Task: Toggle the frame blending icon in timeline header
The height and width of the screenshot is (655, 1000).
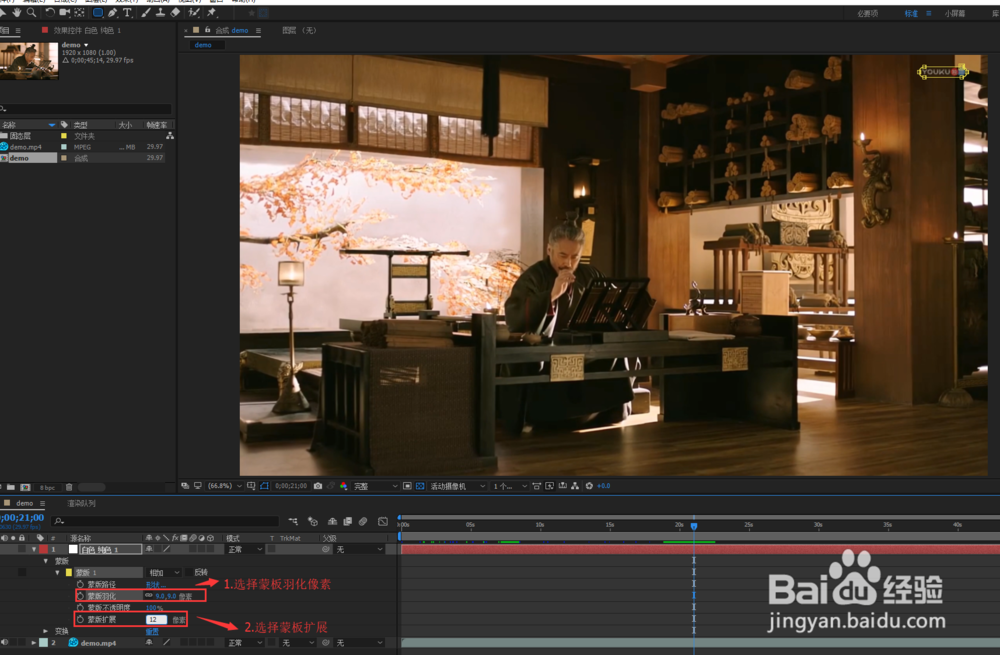Action: coord(348,521)
